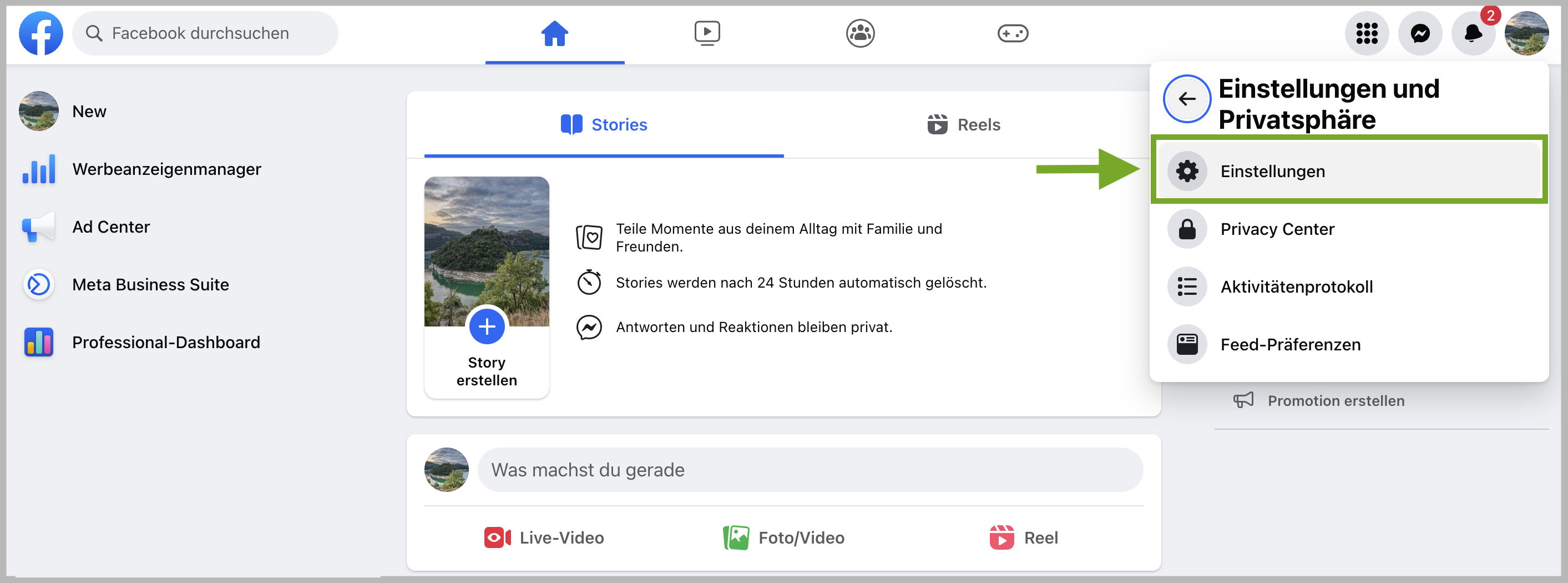
Task: Go back from Einstellungen und Privatsphäre
Action: point(1187,99)
